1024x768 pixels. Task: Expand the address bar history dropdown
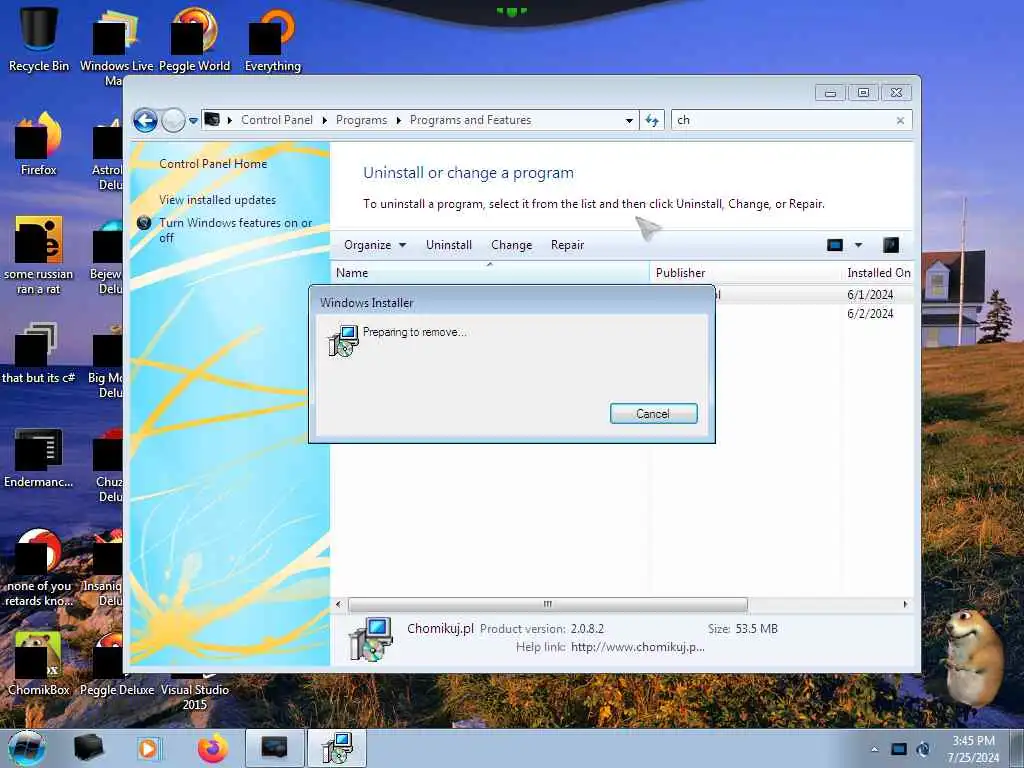point(629,120)
